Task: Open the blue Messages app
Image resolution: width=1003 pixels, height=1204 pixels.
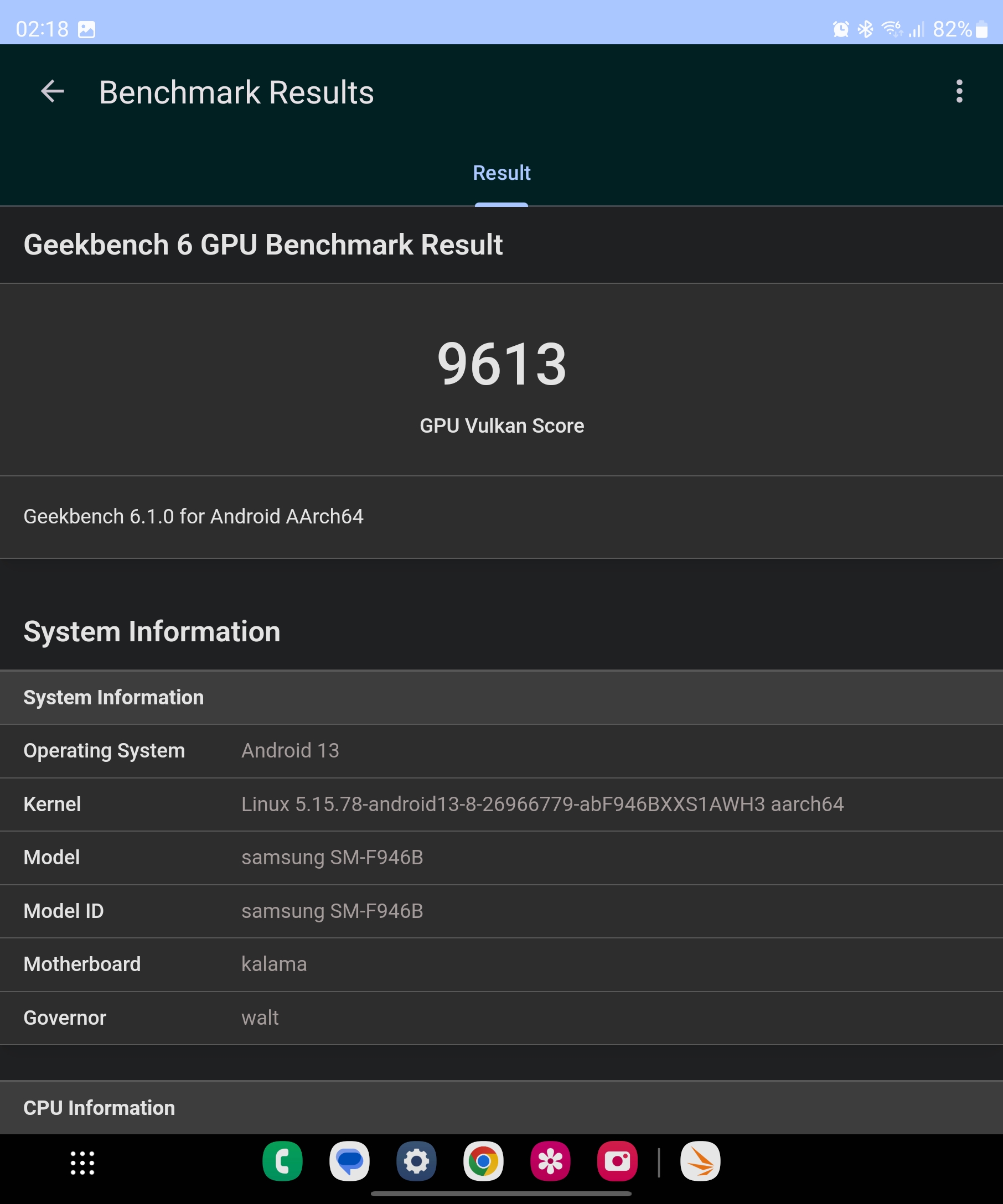Action: tap(349, 1161)
